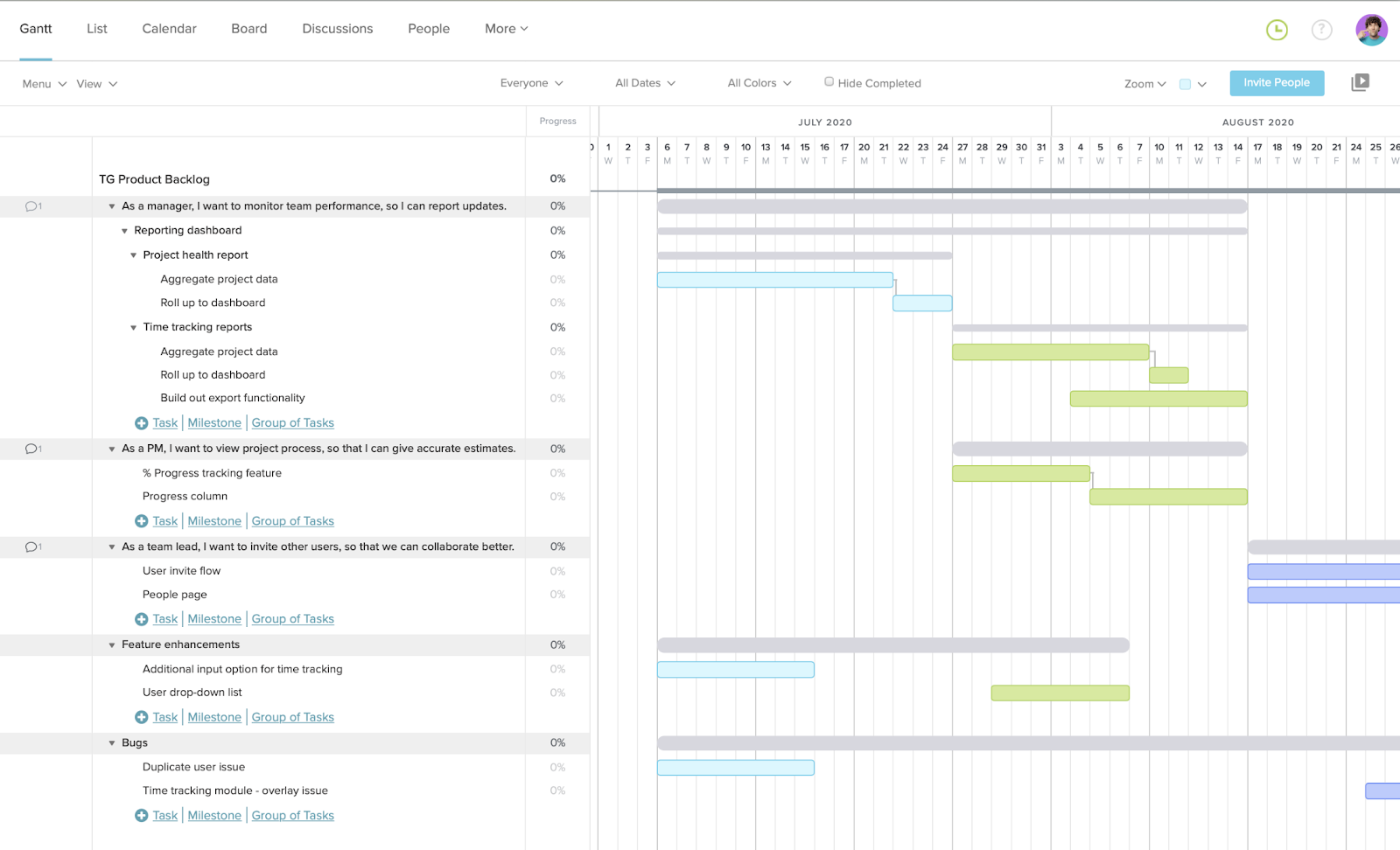Open comment bubble on team lead story row
The width and height of the screenshot is (1400, 850).
[x=32, y=547]
